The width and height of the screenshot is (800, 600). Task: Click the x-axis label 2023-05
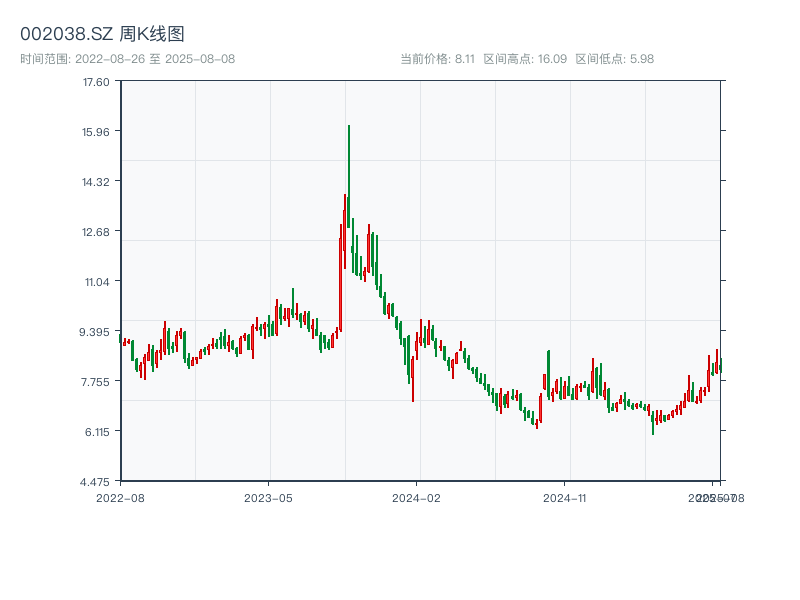268,498
